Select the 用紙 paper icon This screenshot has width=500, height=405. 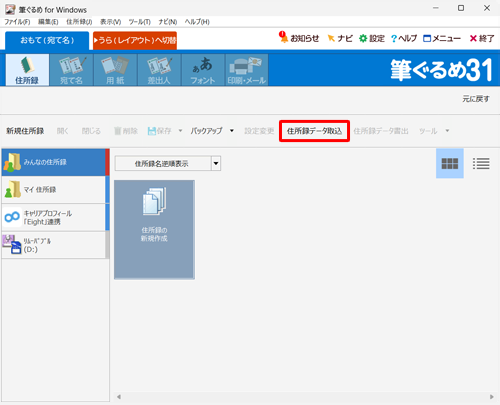click(115, 70)
